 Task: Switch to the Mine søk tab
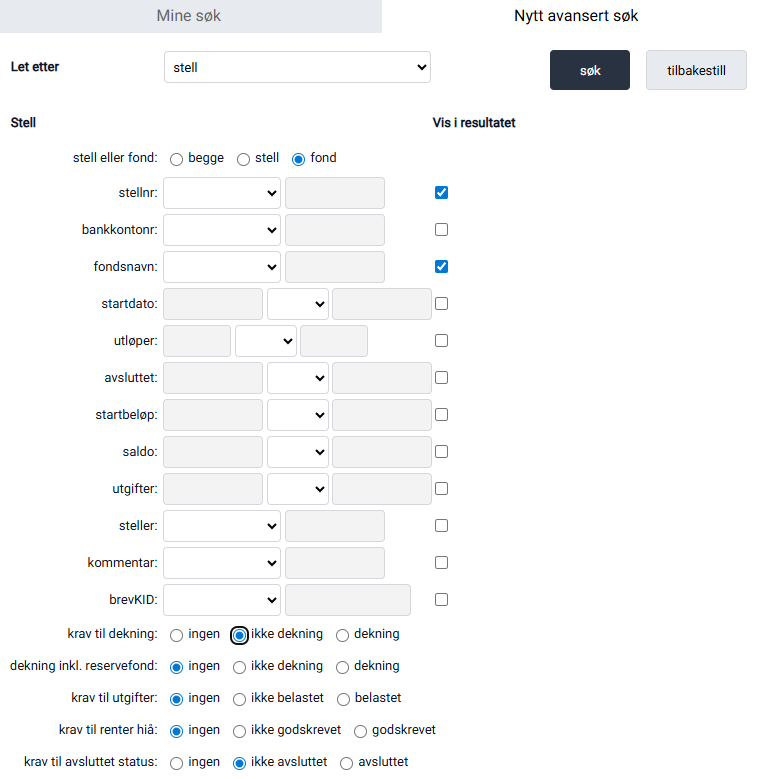click(x=189, y=16)
